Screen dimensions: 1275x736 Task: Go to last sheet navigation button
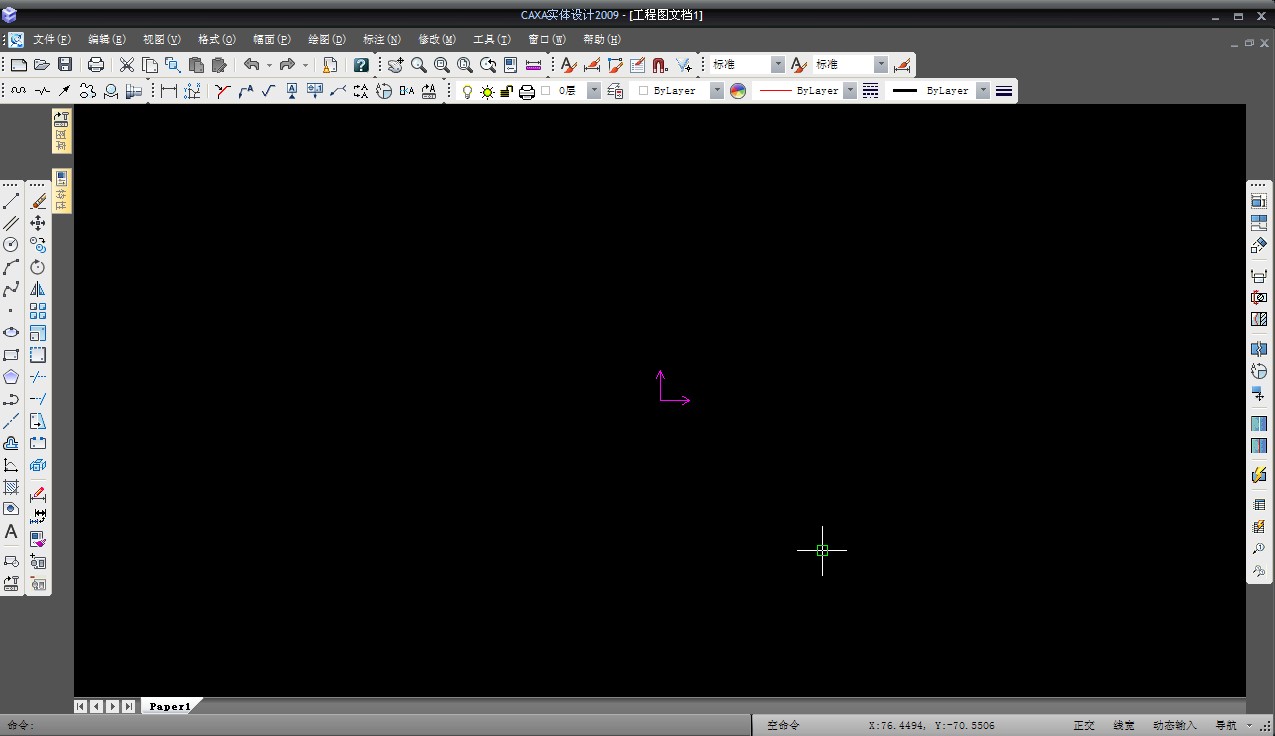tap(129, 706)
